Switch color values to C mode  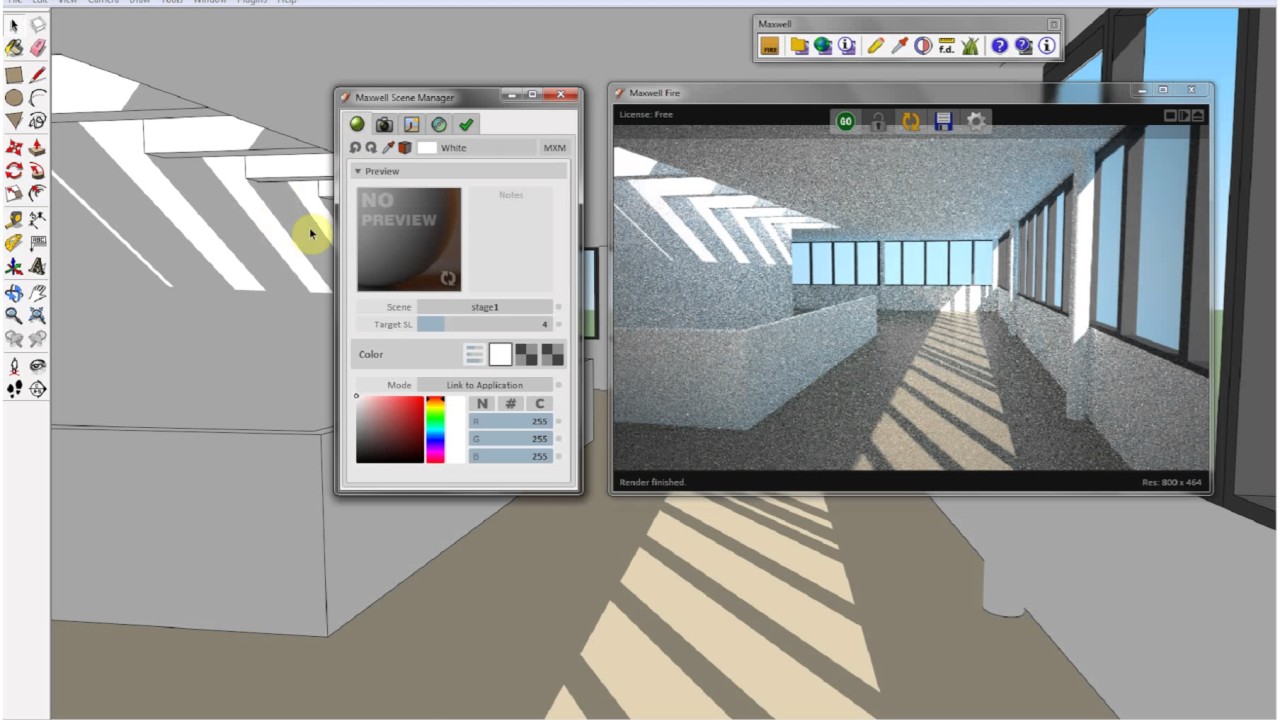click(x=539, y=403)
